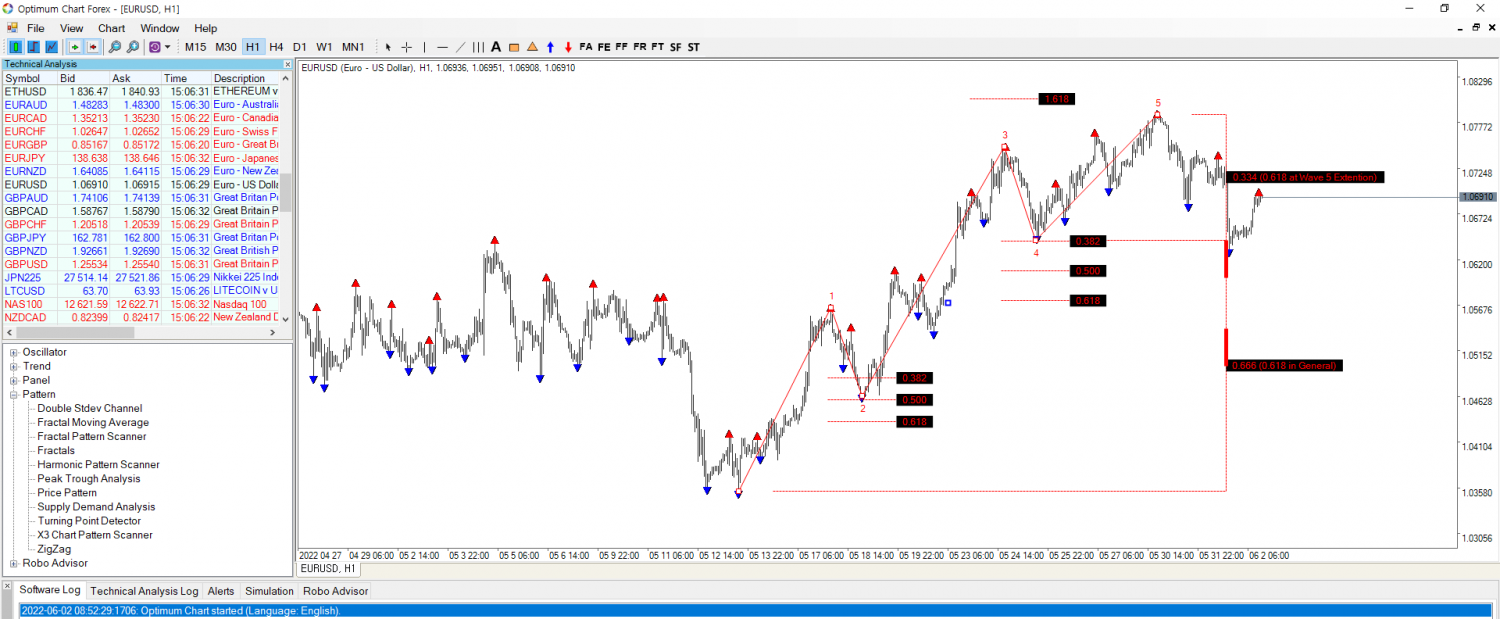Select the Rectangle drawing tool
Viewport: 1500px width, 619px height.
coord(513,46)
